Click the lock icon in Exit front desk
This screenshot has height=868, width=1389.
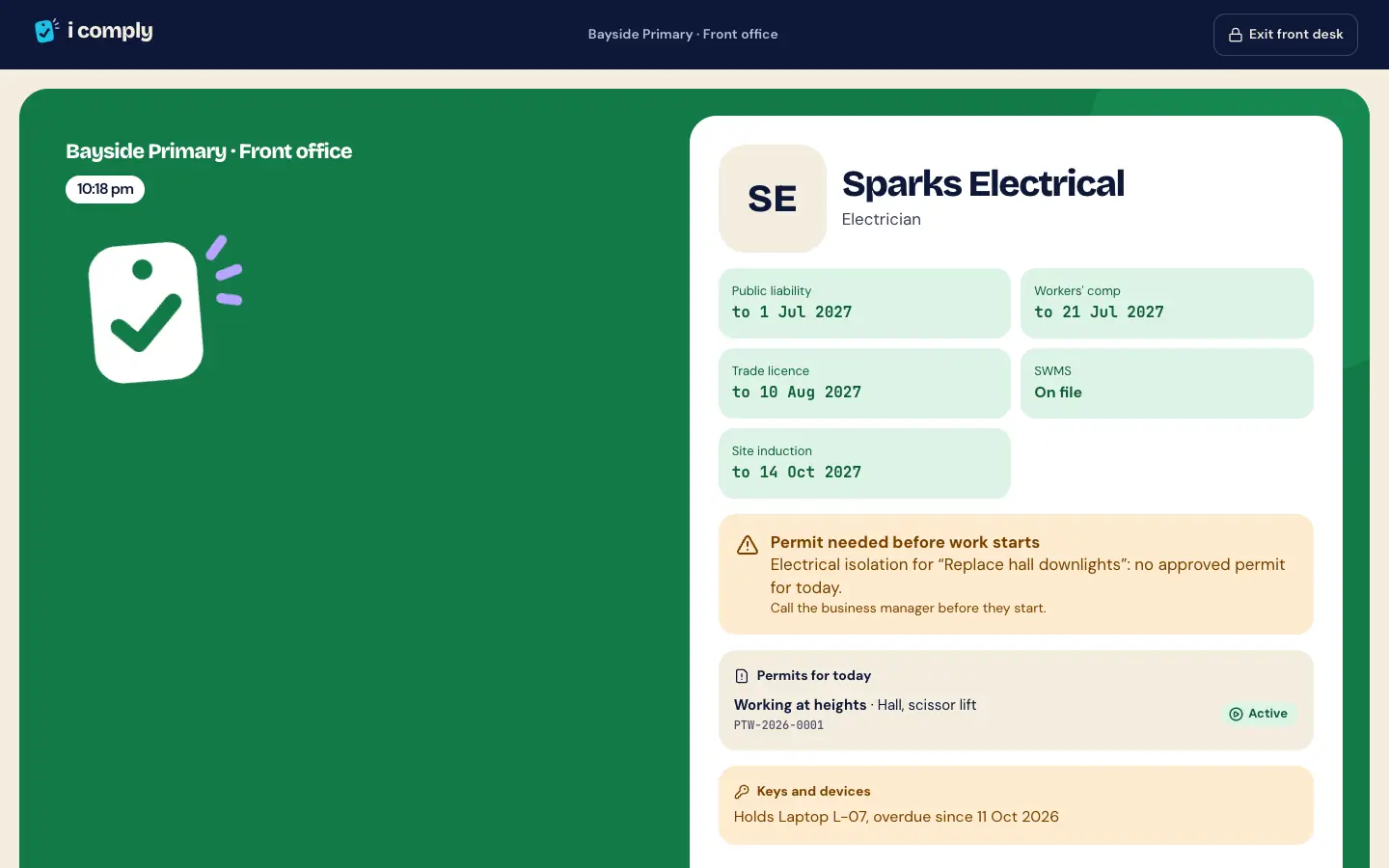point(1235,35)
